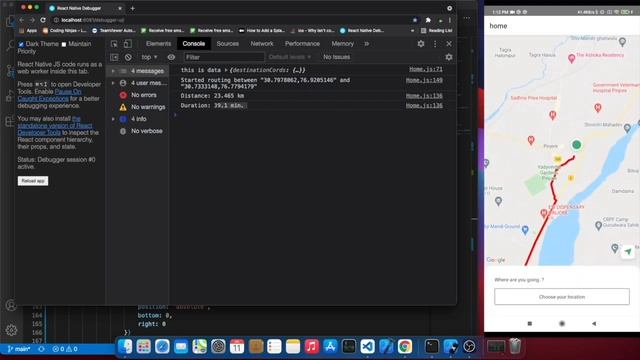Viewport: 640px width, 360px height.
Task: Open VS Code manage gear icon
Action: [x=11, y=330]
